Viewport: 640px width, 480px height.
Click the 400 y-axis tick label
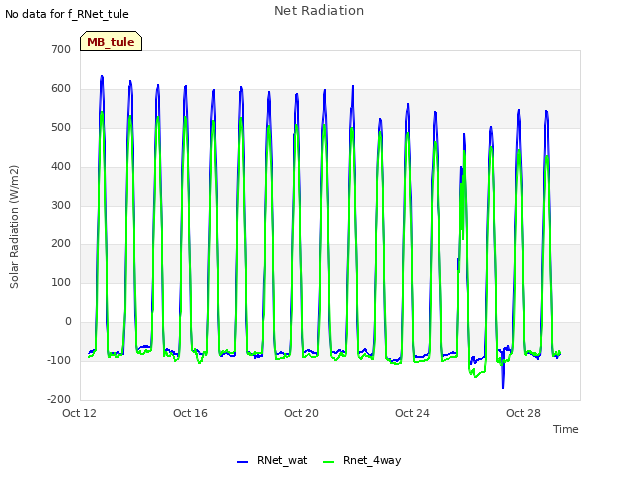tap(61, 166)
